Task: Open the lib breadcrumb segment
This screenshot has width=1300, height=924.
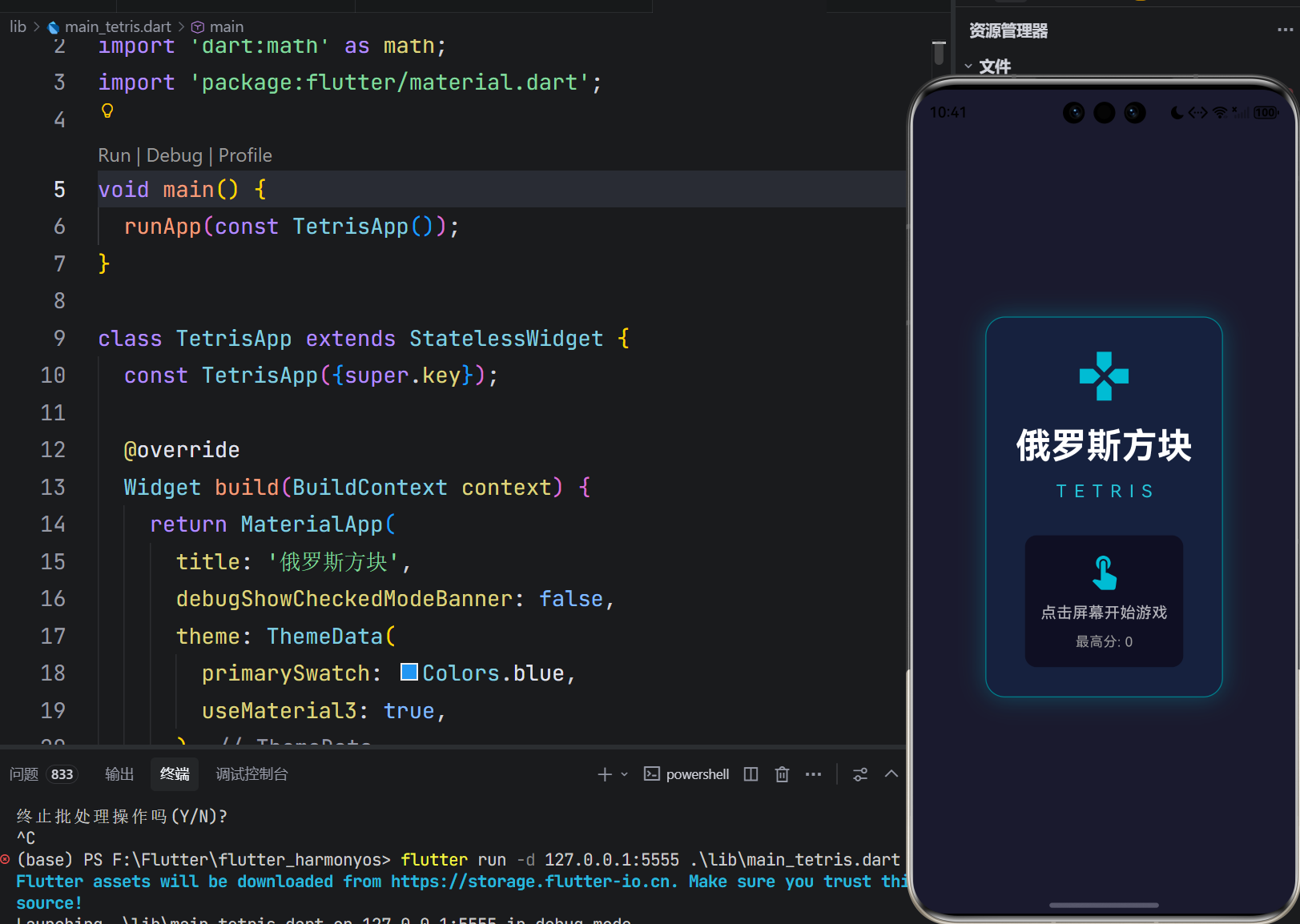Action: (x=18, y=26)
